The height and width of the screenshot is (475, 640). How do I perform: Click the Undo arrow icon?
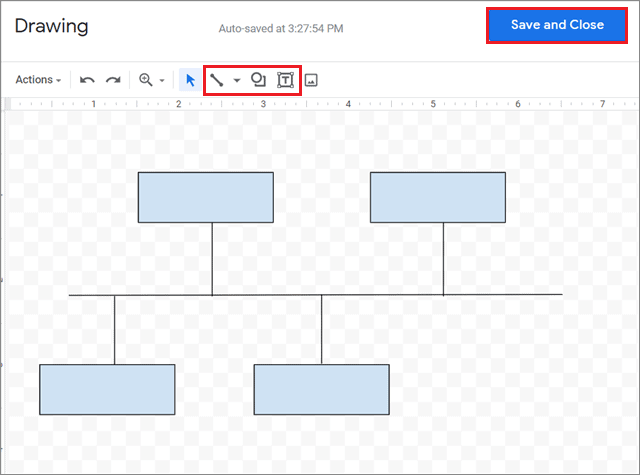pos(88,80)
